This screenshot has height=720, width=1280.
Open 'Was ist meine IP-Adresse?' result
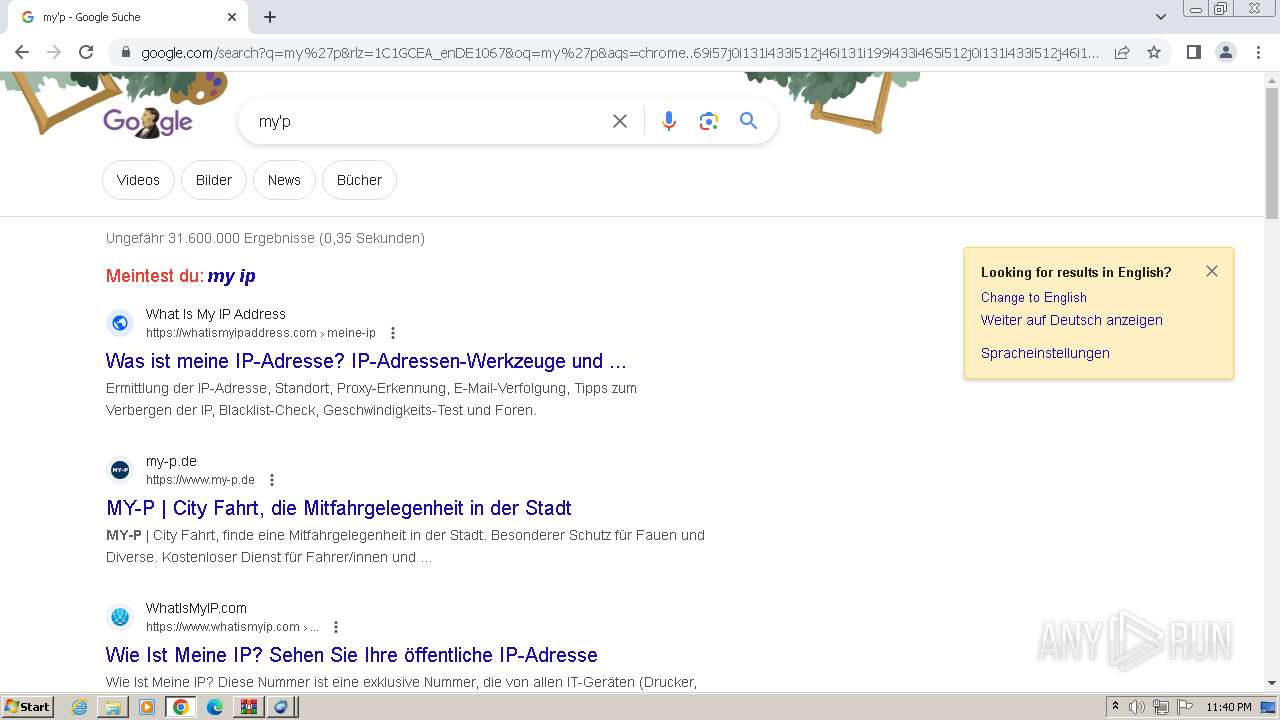click(x=366, y=361)
